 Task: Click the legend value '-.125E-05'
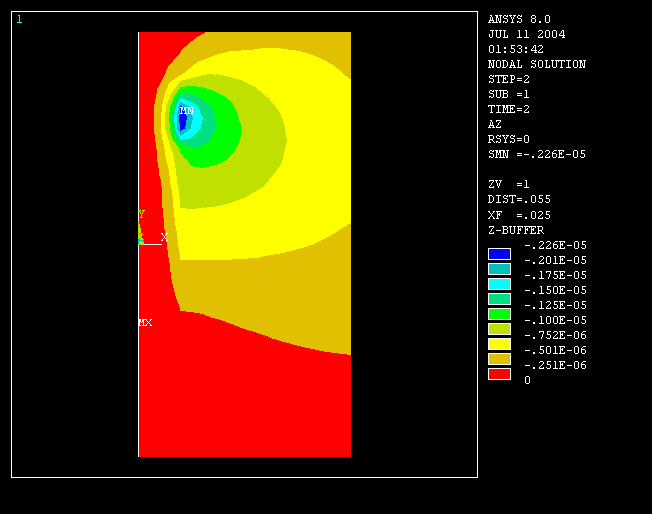(x=556, y=305)
